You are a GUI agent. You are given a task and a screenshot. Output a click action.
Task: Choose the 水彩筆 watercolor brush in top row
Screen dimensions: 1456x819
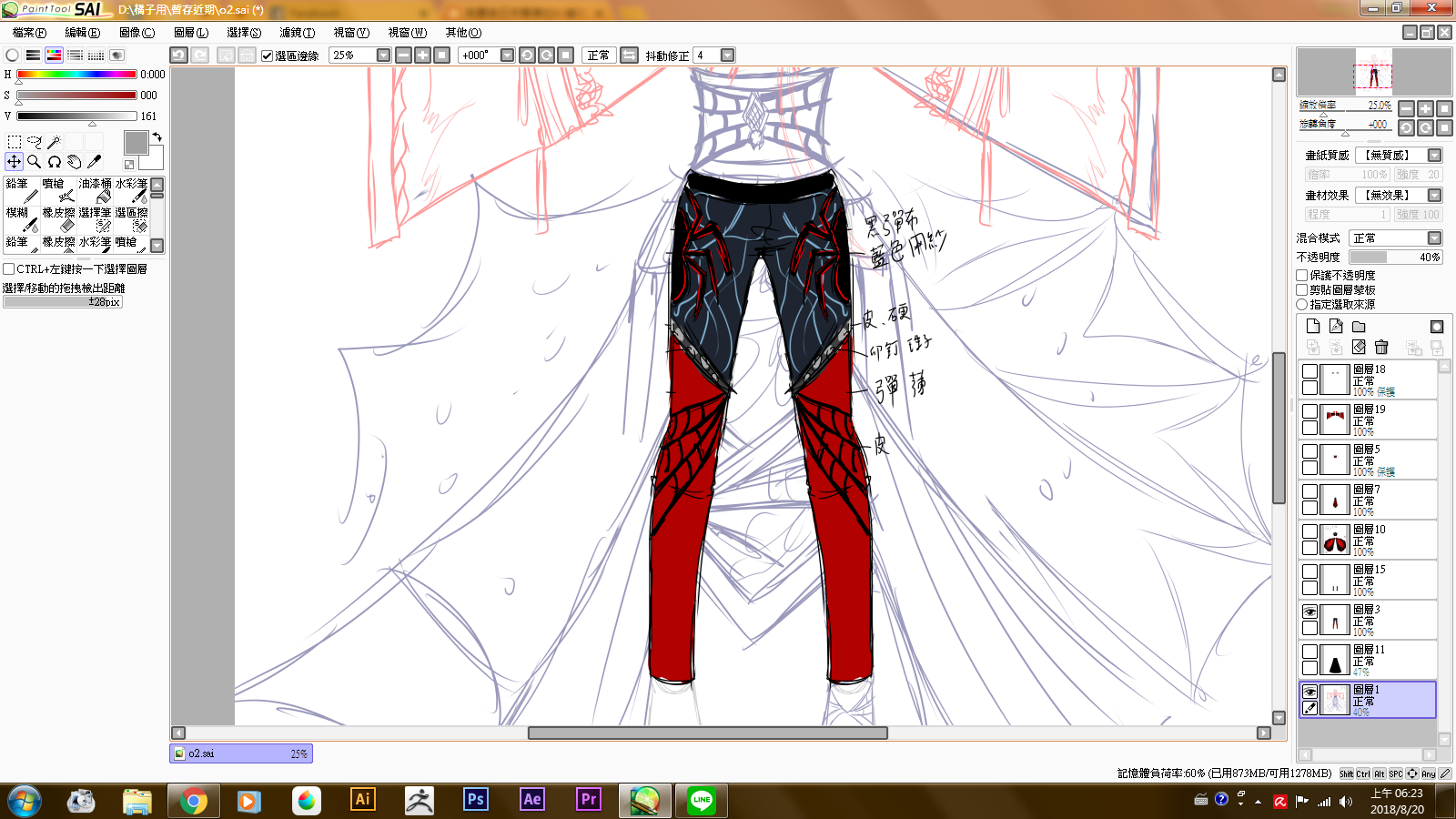point(131,189)
